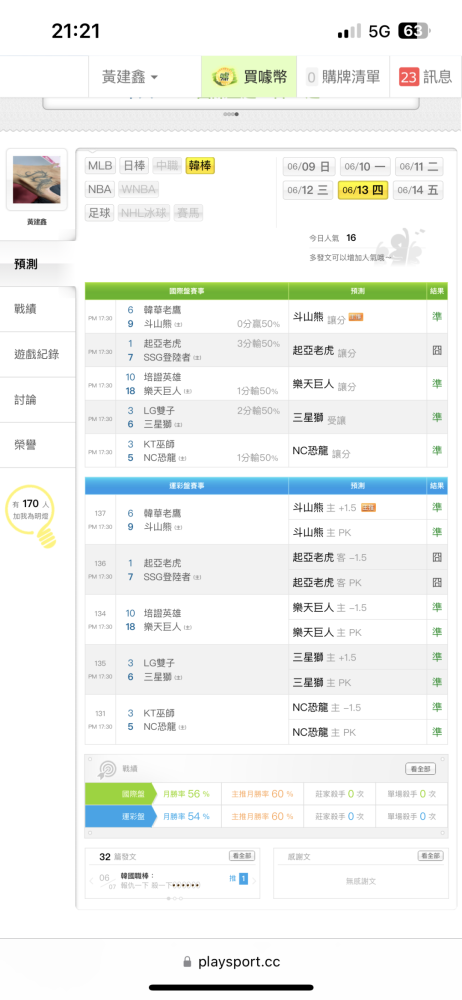
Task: Go to the next post with right arrow
Action: [254, 881]
